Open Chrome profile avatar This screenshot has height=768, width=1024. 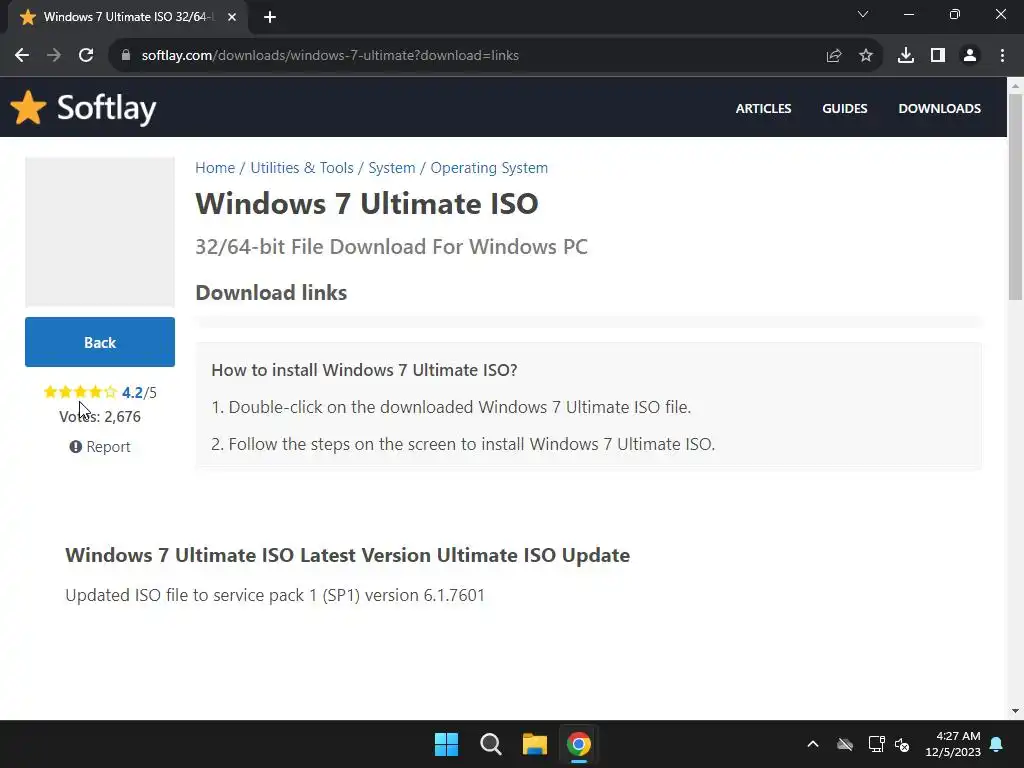[x=970, y=56]
